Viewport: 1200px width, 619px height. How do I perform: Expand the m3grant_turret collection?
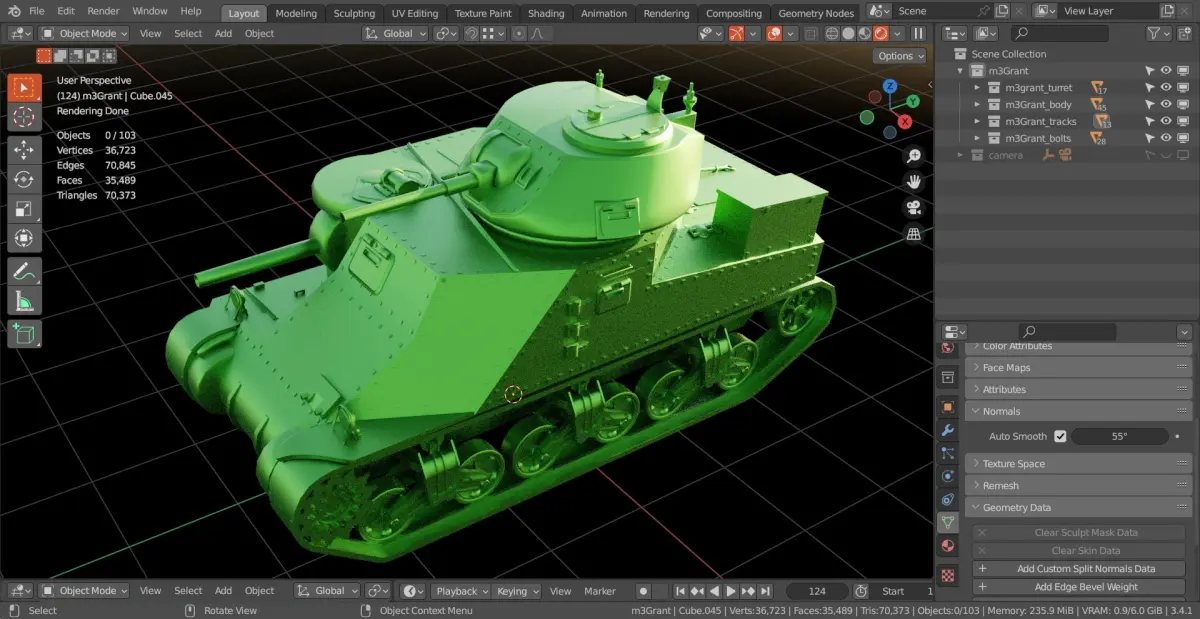tap(977, 88)
